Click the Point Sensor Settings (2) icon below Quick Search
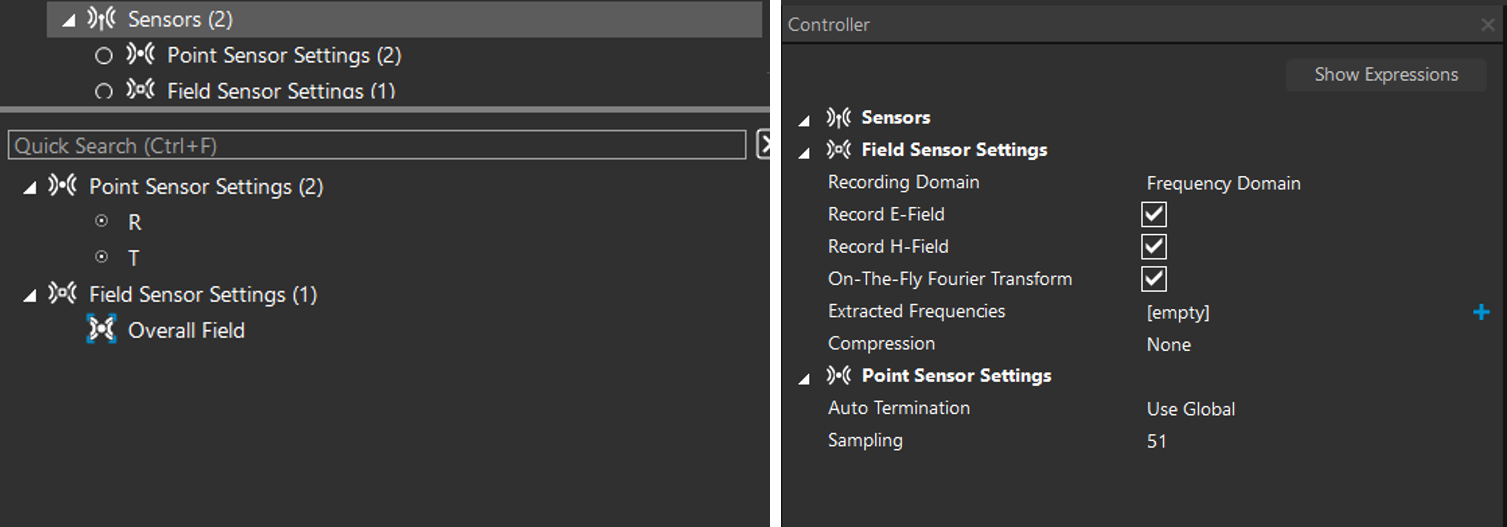This screenshot has height=527, width=1507. click(63, 186)
